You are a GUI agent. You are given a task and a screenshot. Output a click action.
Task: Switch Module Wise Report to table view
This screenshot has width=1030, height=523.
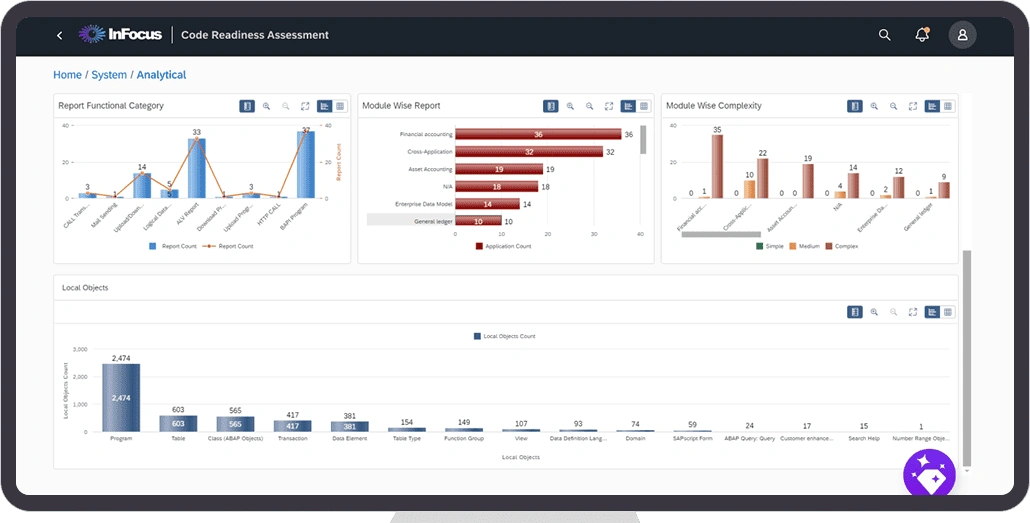644,106
